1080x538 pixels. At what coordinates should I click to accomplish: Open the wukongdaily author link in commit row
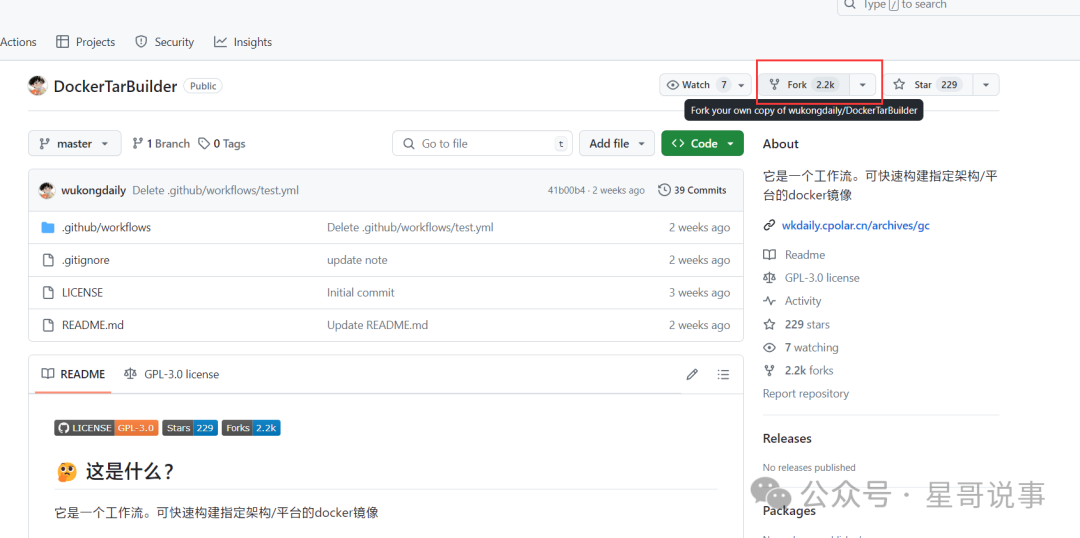(x=94, y=190)
